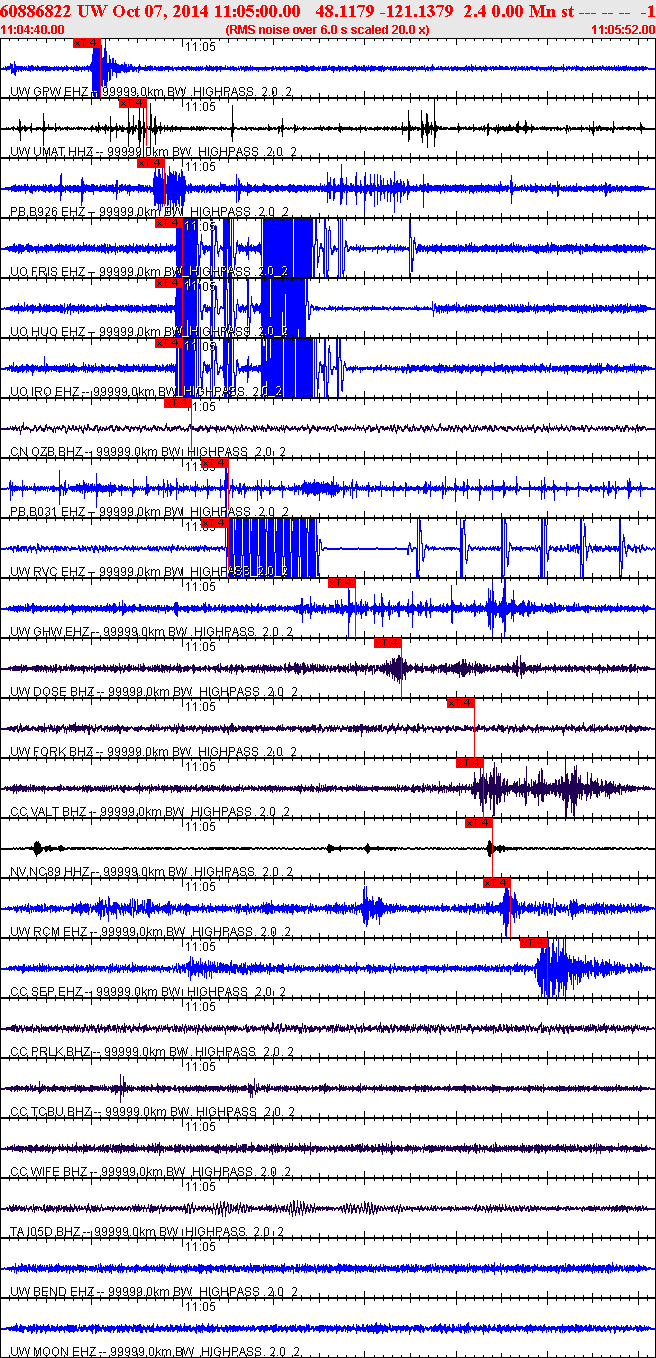Screen dimensions: 656x1358
Task: Click the pick flag on NV NC89 trace
Action: (x=479, y=823)
